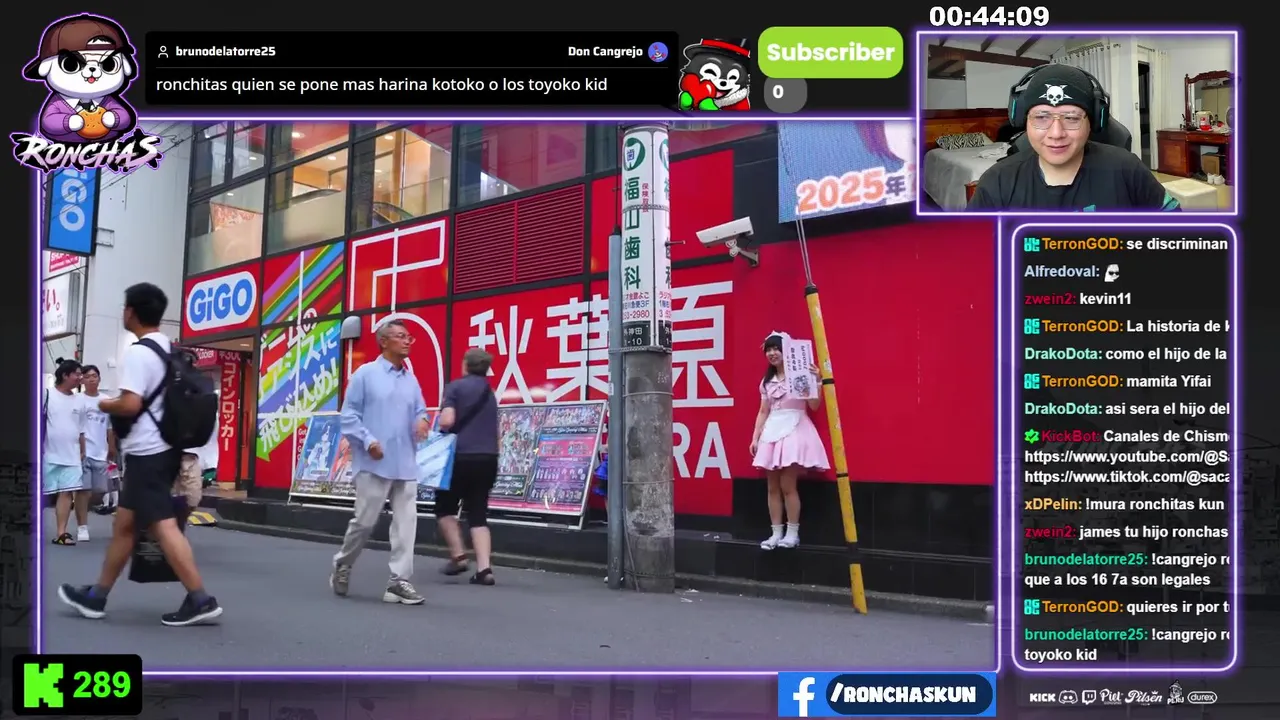Open the tiktok.com link in chat
1280x720 pixels.
(1126, 477)
